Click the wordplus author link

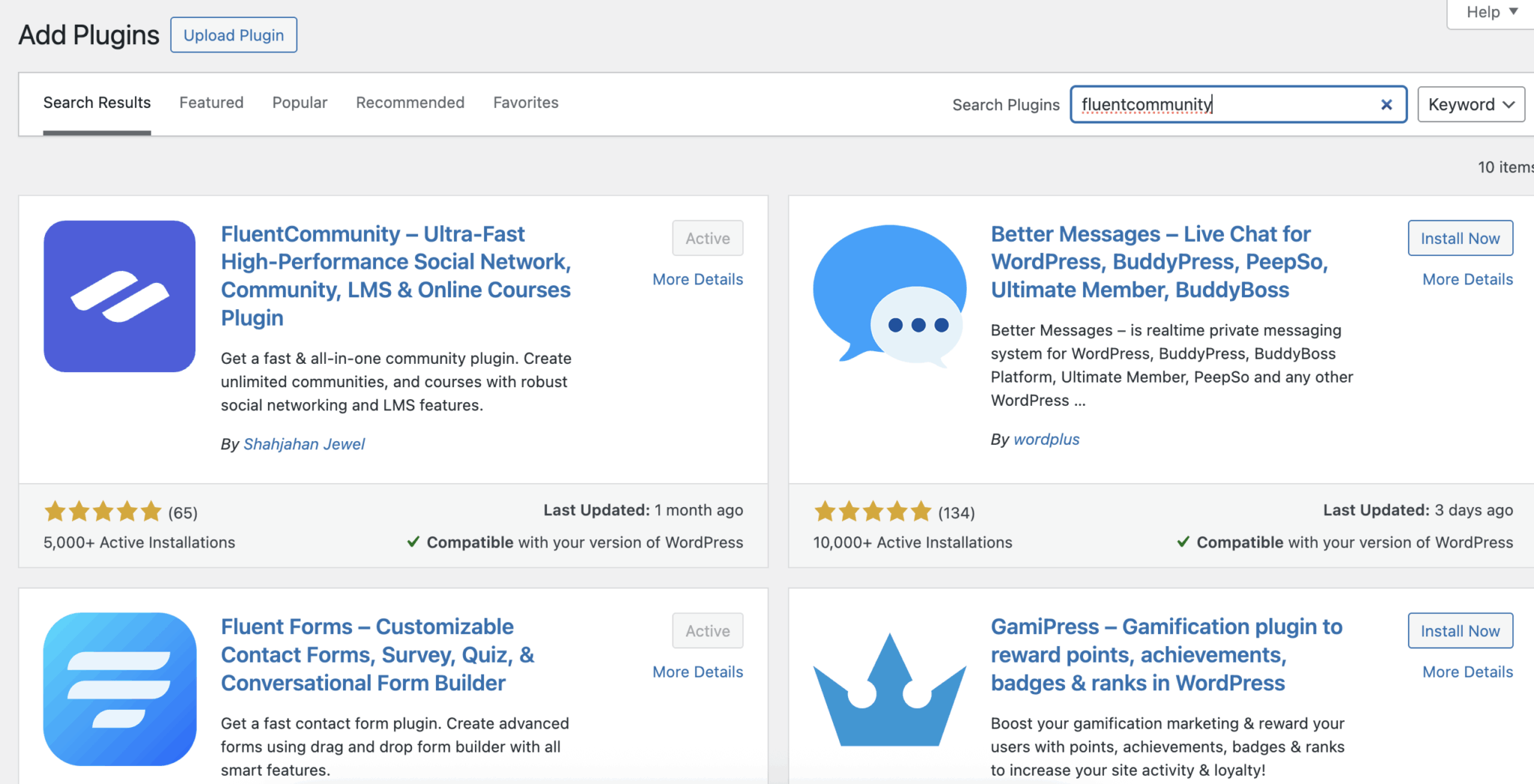point(1046,440)
